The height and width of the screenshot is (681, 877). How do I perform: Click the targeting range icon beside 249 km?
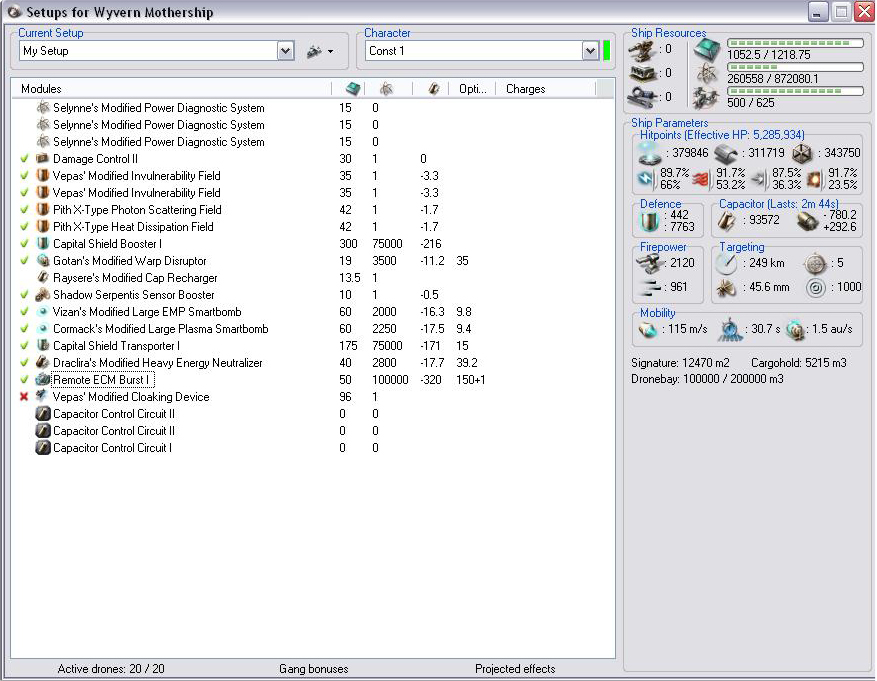tap(727, 263)
